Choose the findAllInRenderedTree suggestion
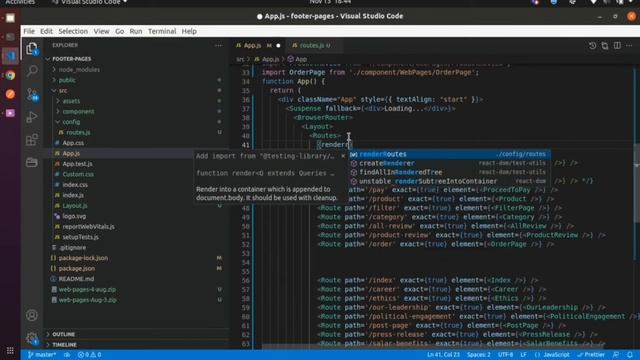640x360 pixels. pyautogui.click(x=449, y=172)
